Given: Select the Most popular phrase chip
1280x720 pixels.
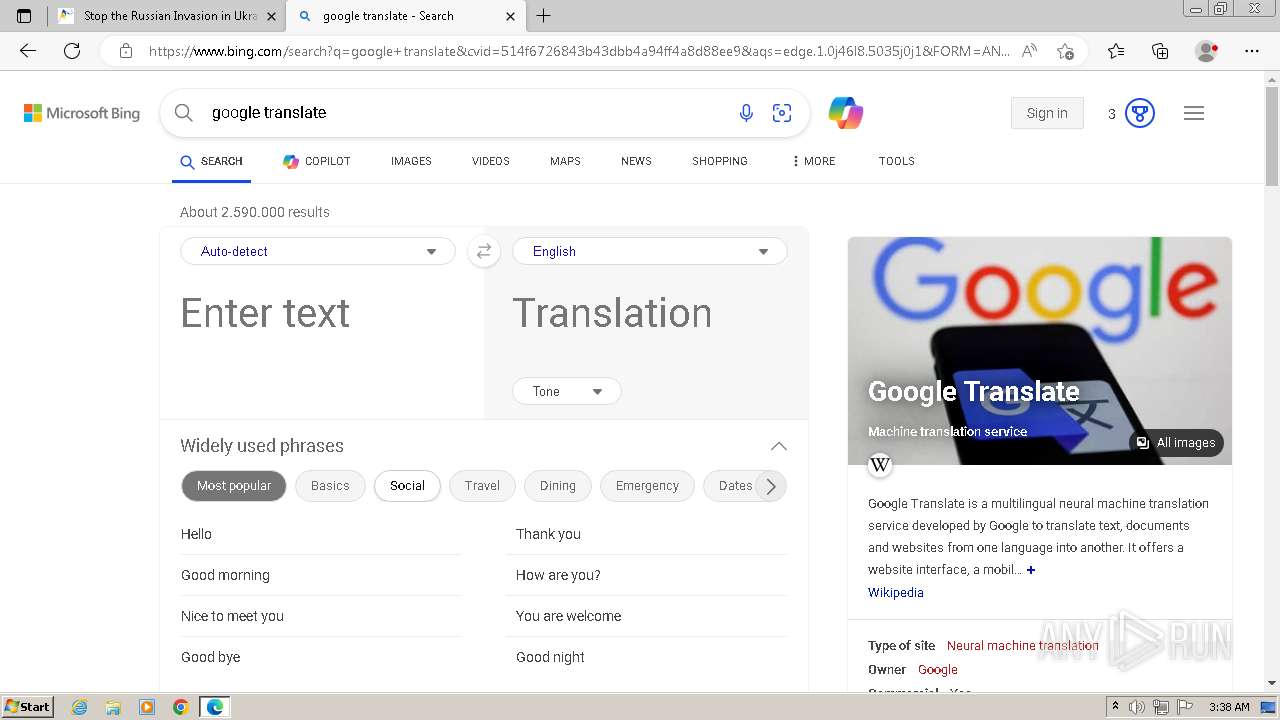Looking at the screenshot, I should (x=234, y=486).
